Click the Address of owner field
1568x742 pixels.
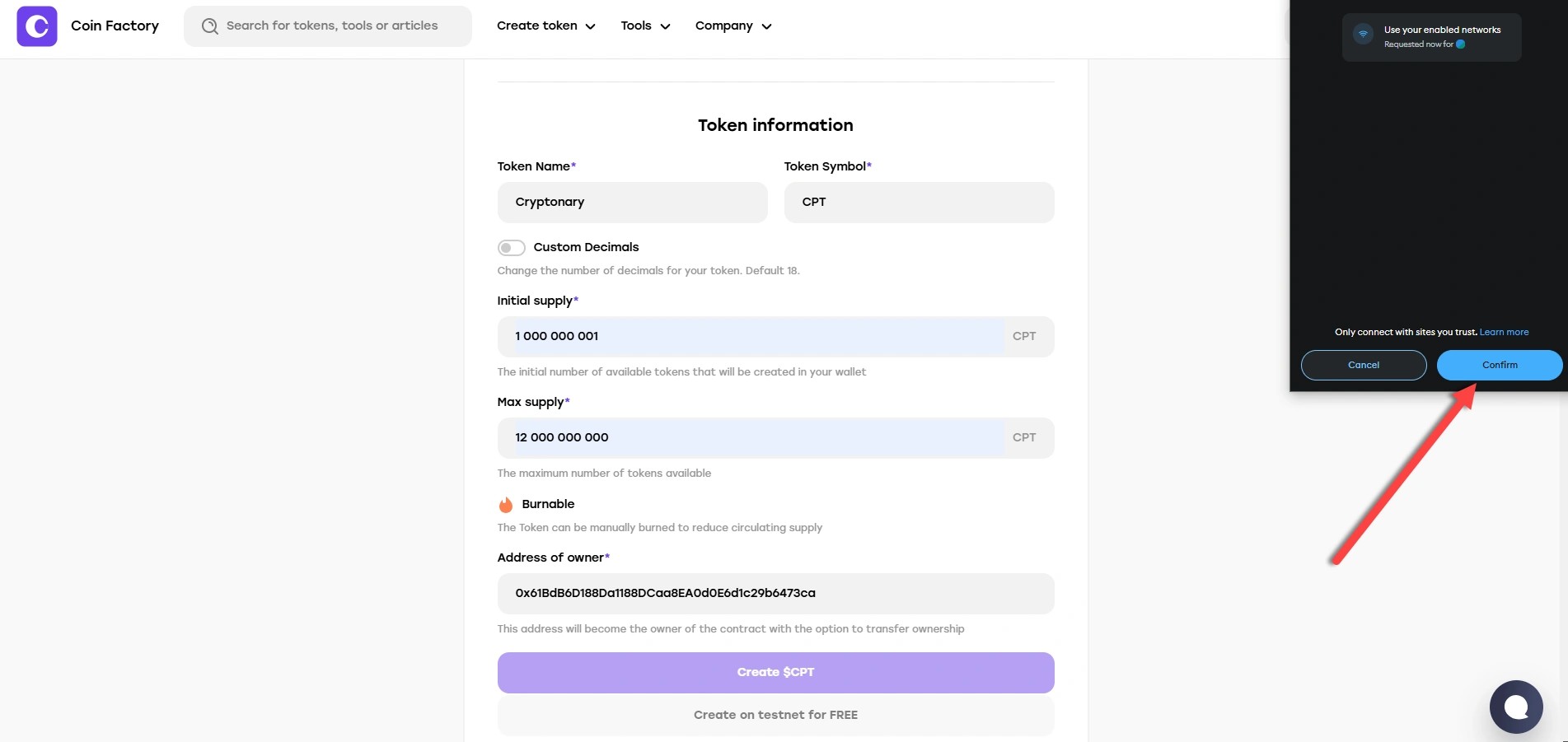tap(775, 593)
